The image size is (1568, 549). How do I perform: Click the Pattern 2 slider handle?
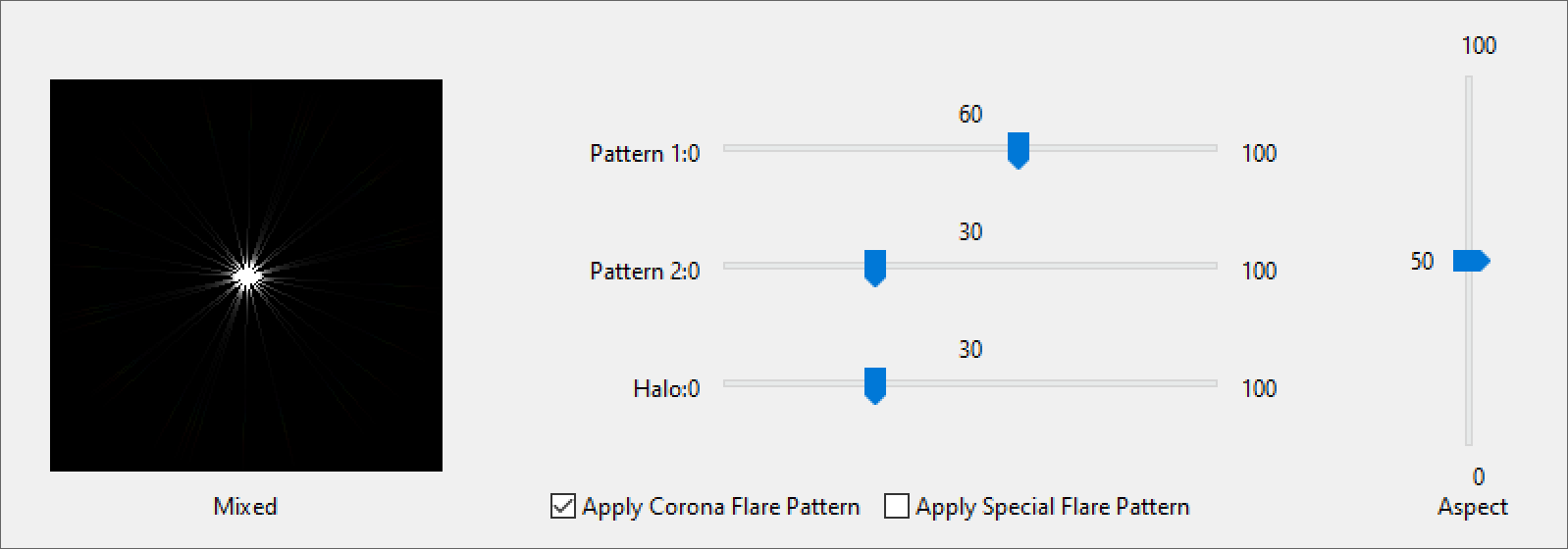tap(875, 268)
